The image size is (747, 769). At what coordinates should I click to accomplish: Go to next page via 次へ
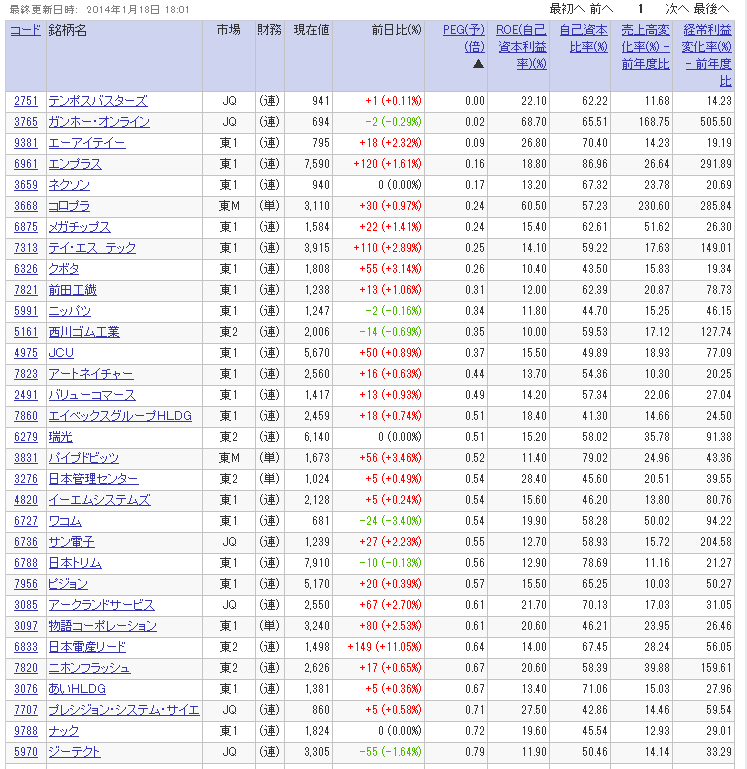click(677, 8)
